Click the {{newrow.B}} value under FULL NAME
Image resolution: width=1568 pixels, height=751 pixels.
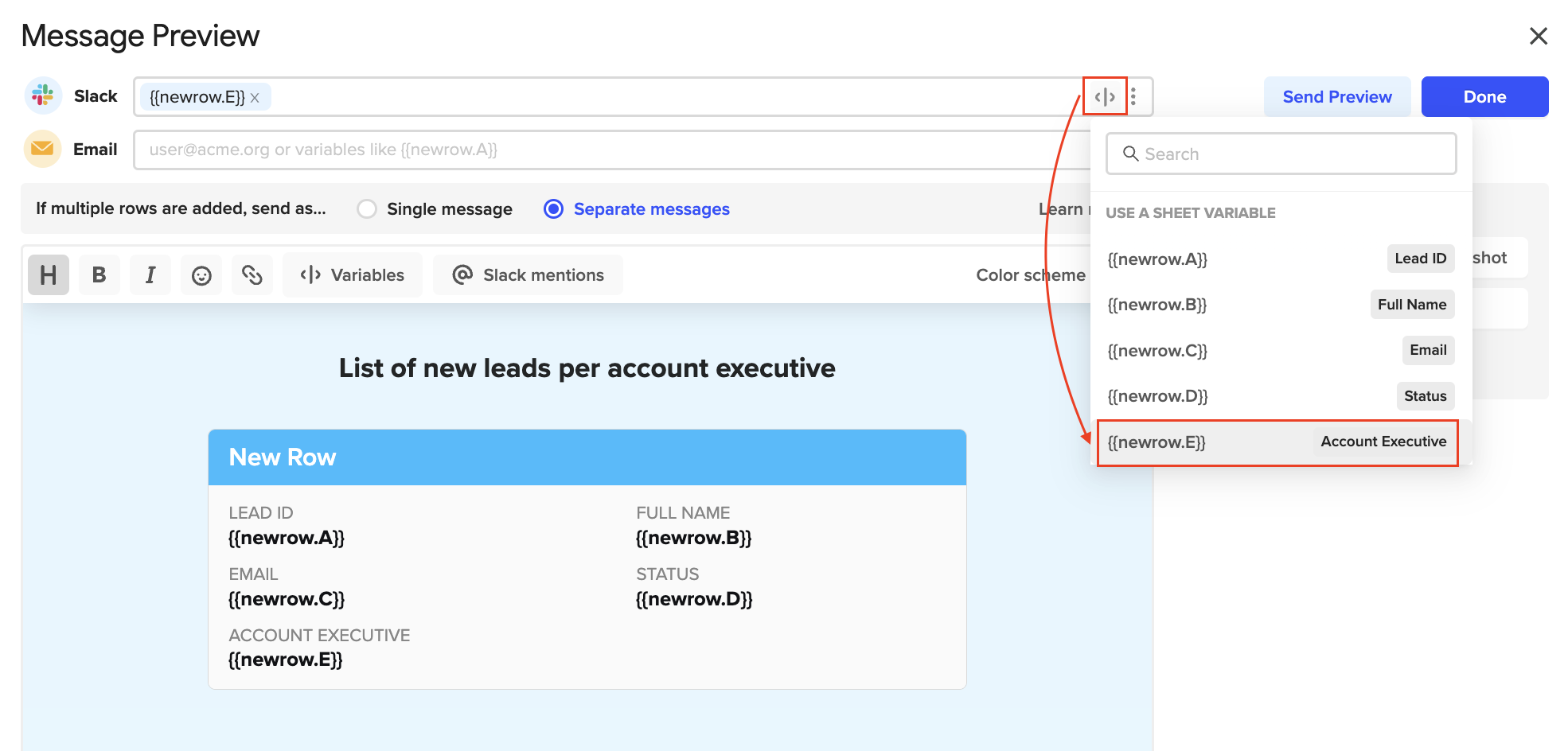point(694,538)
